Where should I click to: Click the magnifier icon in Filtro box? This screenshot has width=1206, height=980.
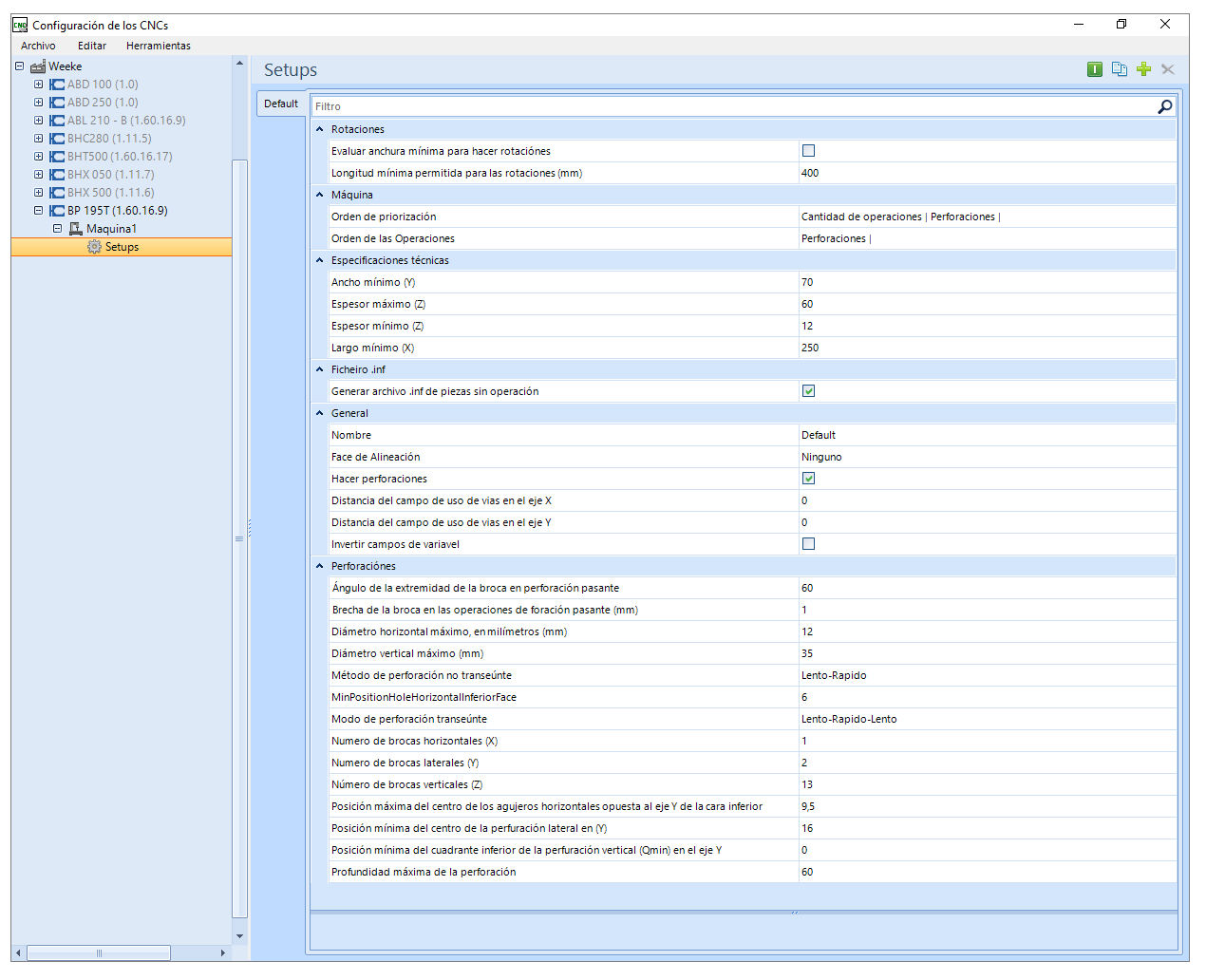click(x=1164, y=106)
